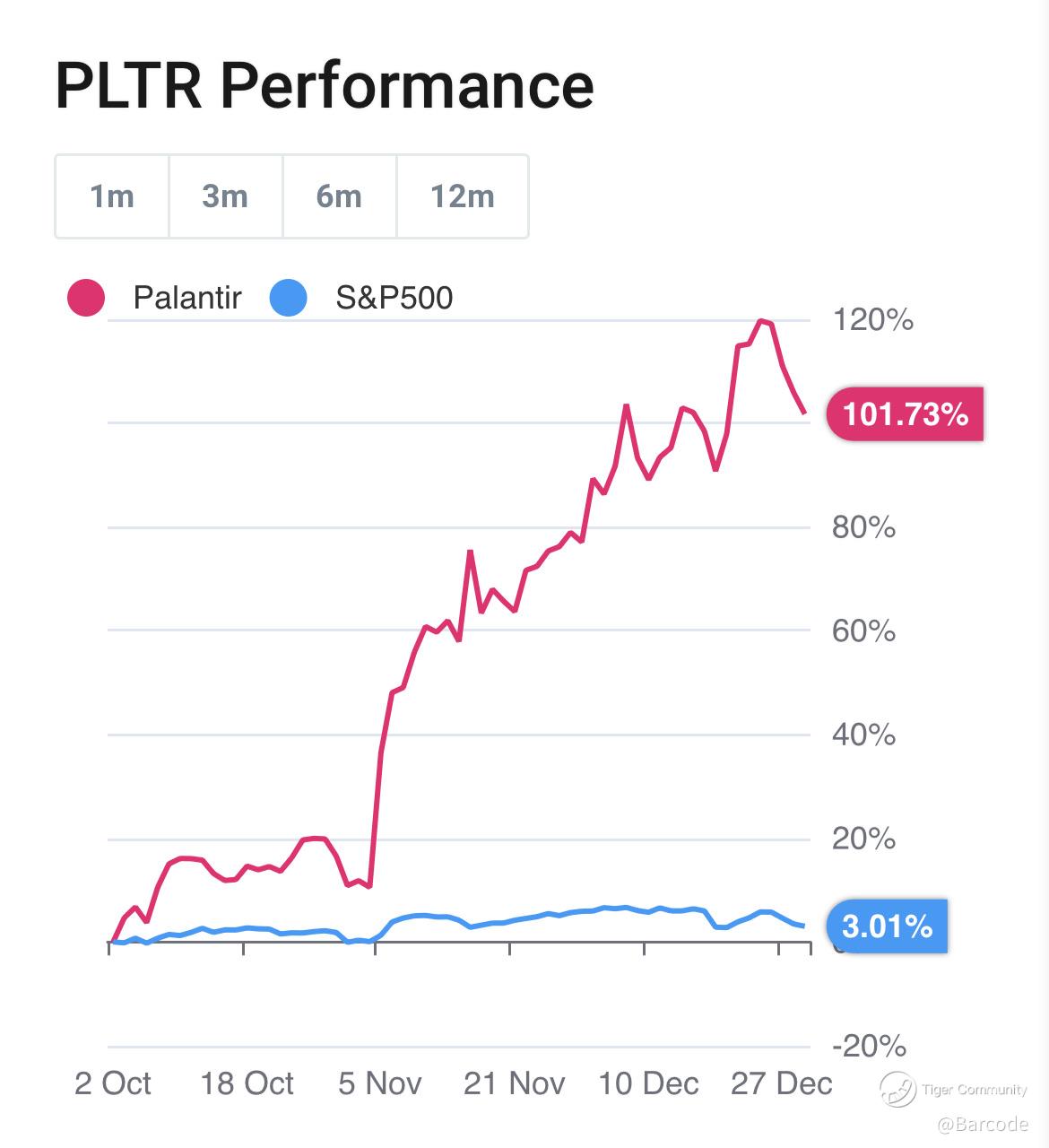
Task: Toggle the S&P500 blue legend dot
Action: pos(288,298)
